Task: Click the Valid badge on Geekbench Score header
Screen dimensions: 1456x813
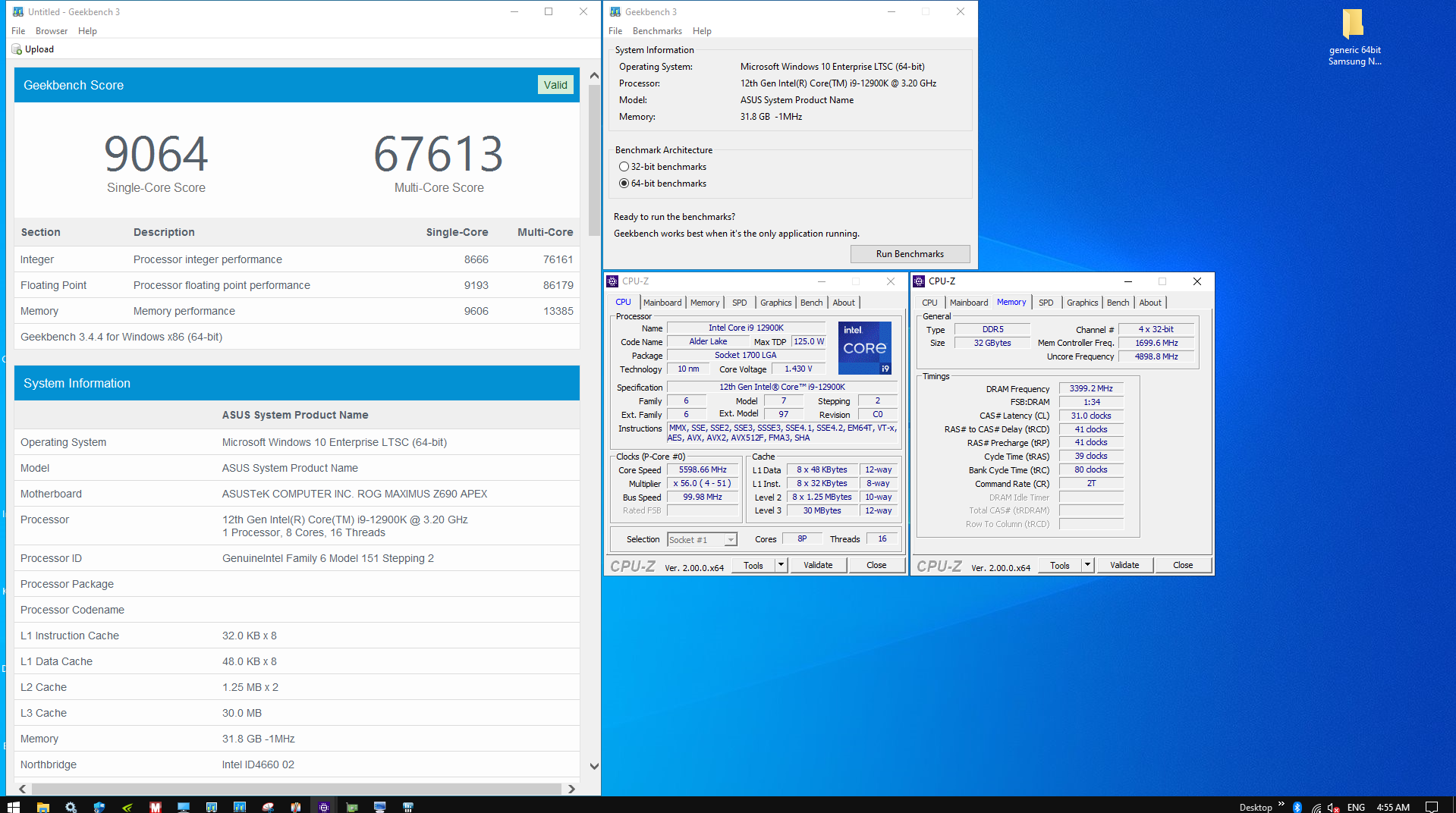Action: (x=555, y=85)
